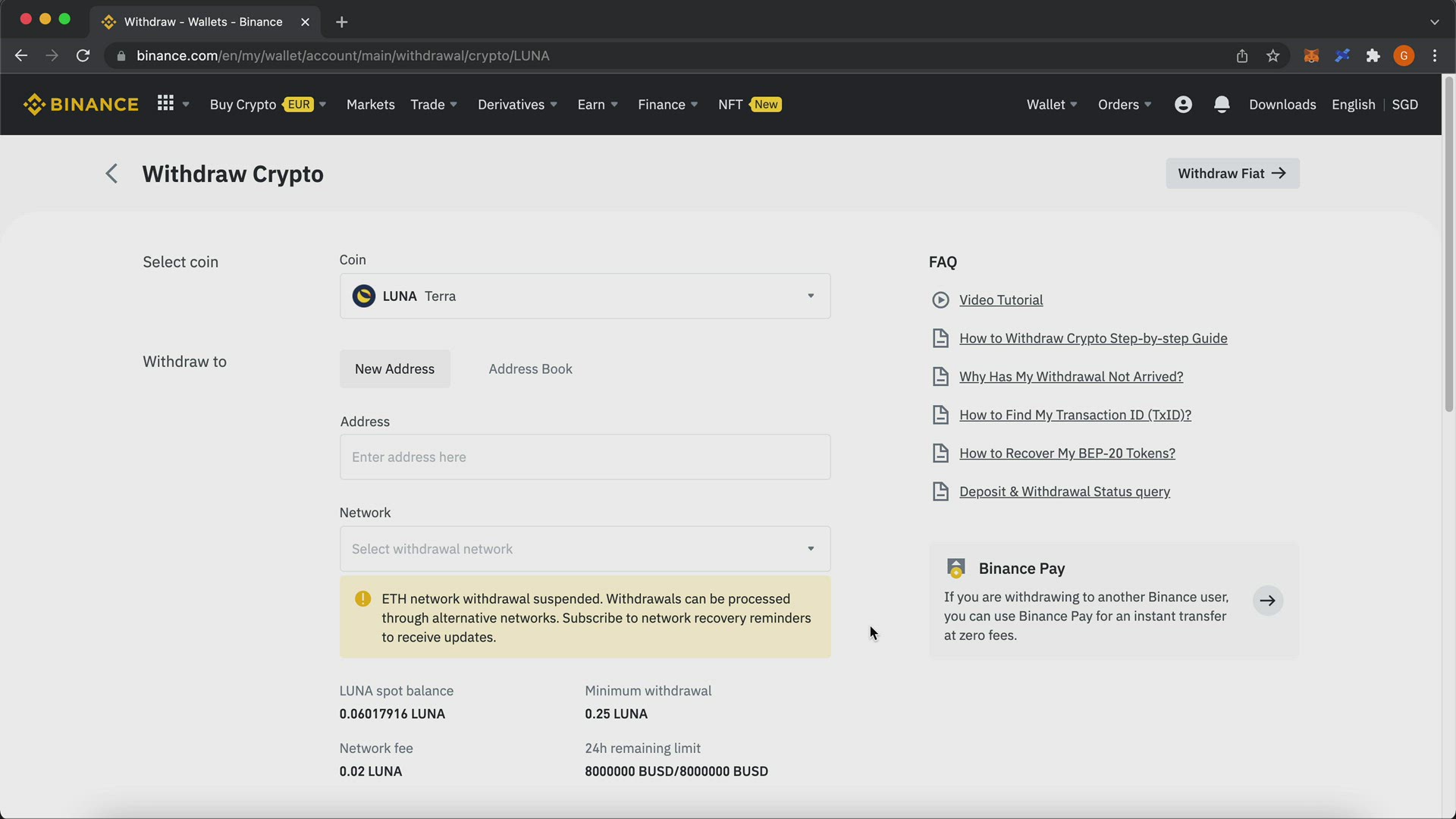Click the page vertical scrollbar

pos(1448,244)
